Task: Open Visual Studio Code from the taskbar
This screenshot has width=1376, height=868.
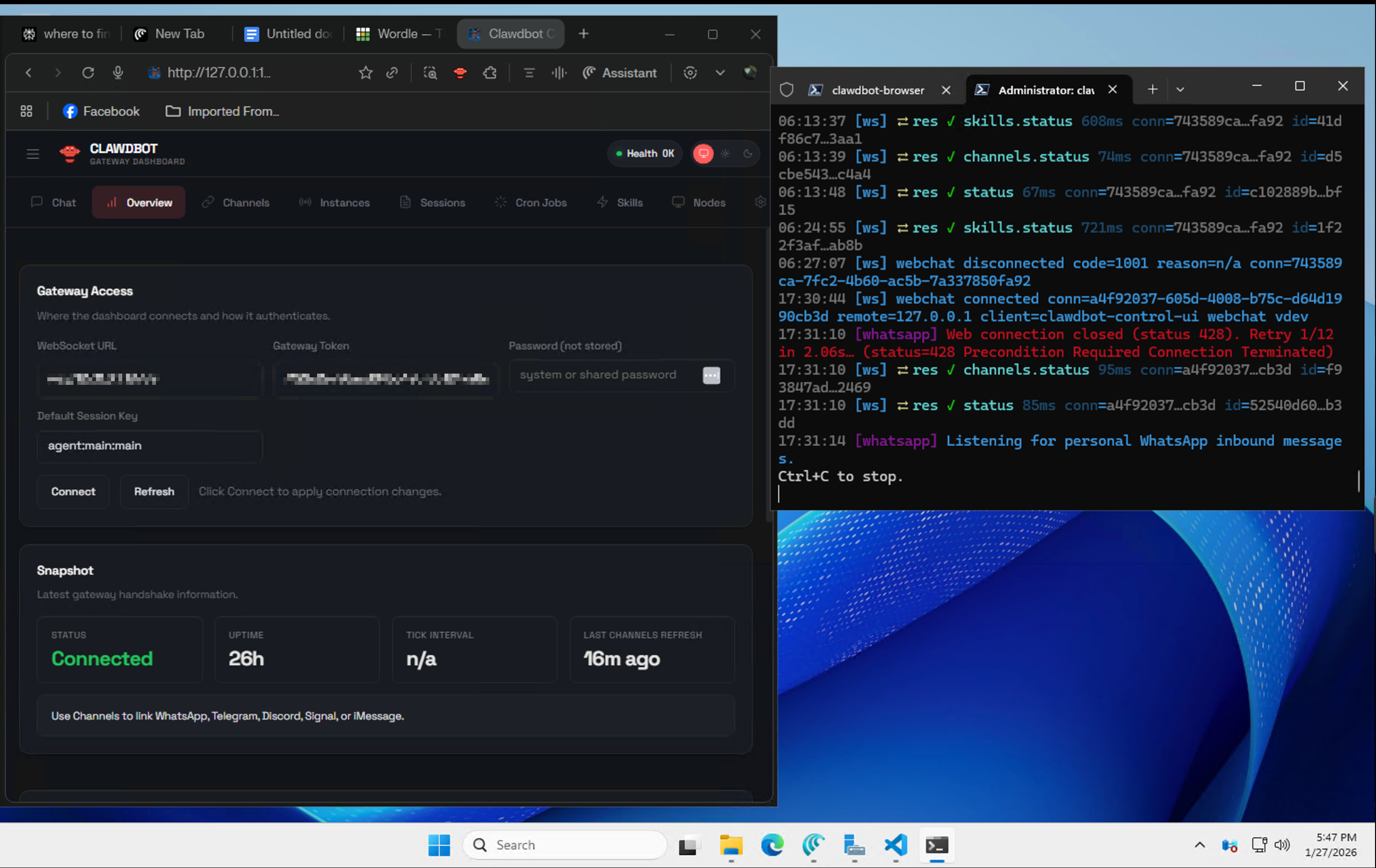Action: pyautogui.click(x=895, y=845)
